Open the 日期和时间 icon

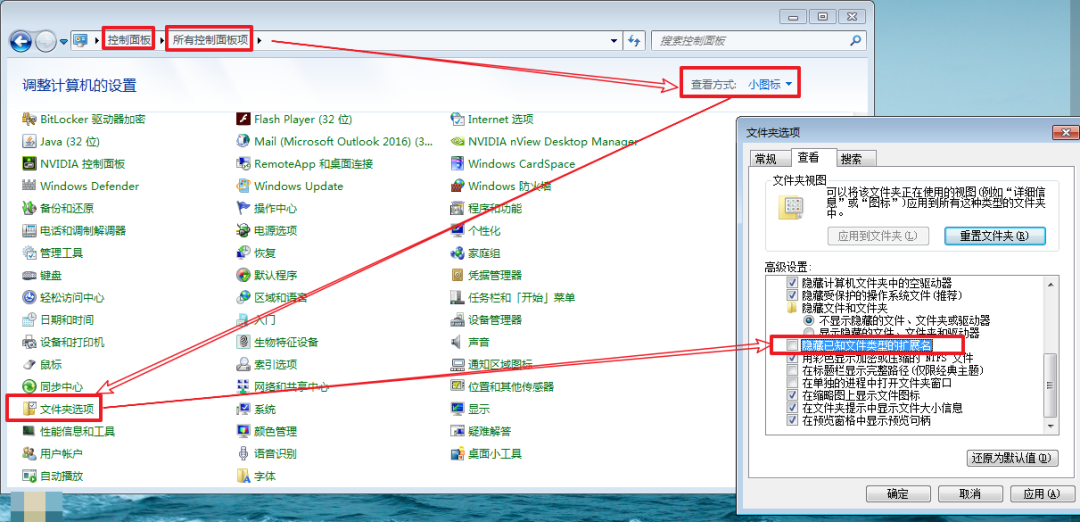29,320
